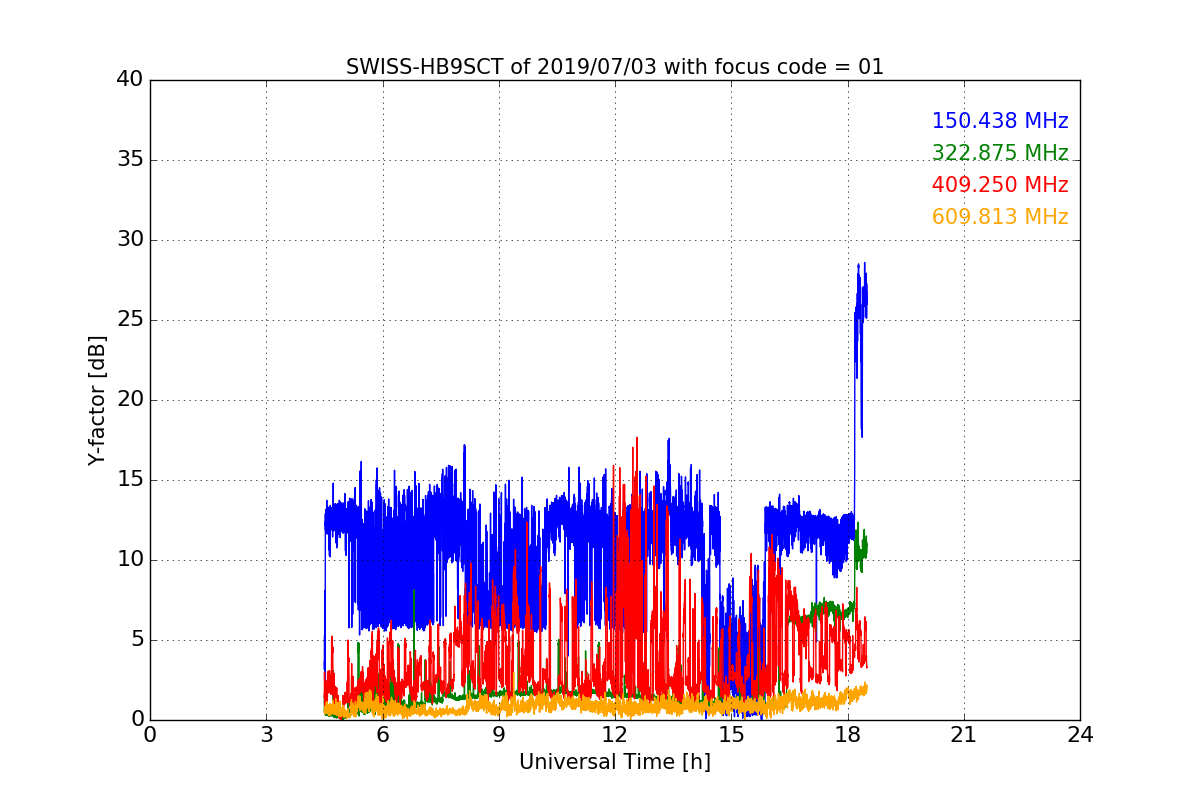Click the x-axis tick label 9

[499, 735]
